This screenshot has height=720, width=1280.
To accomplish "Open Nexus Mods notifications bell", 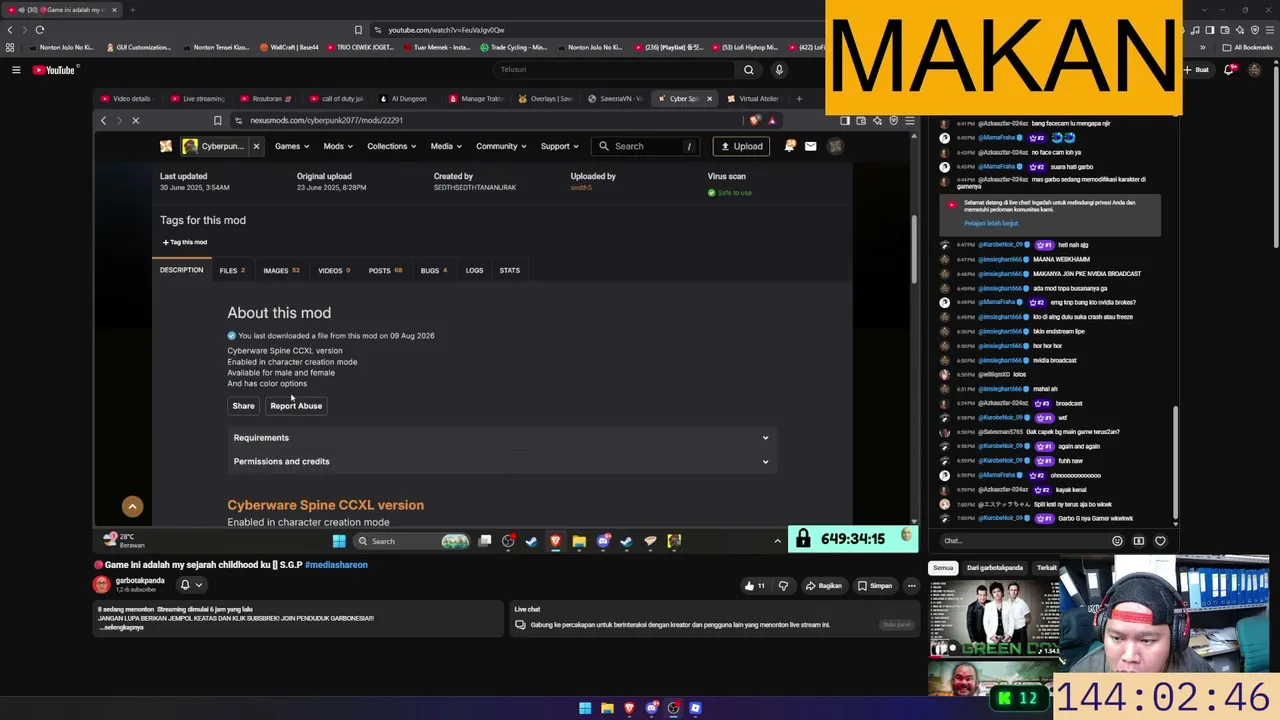I will (790, 146).
